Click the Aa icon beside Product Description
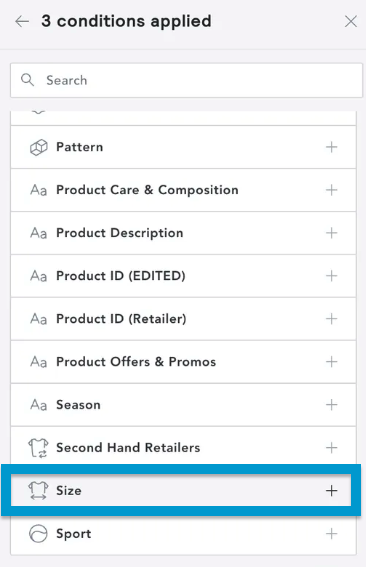366x567 pixels. click(38, 233)
